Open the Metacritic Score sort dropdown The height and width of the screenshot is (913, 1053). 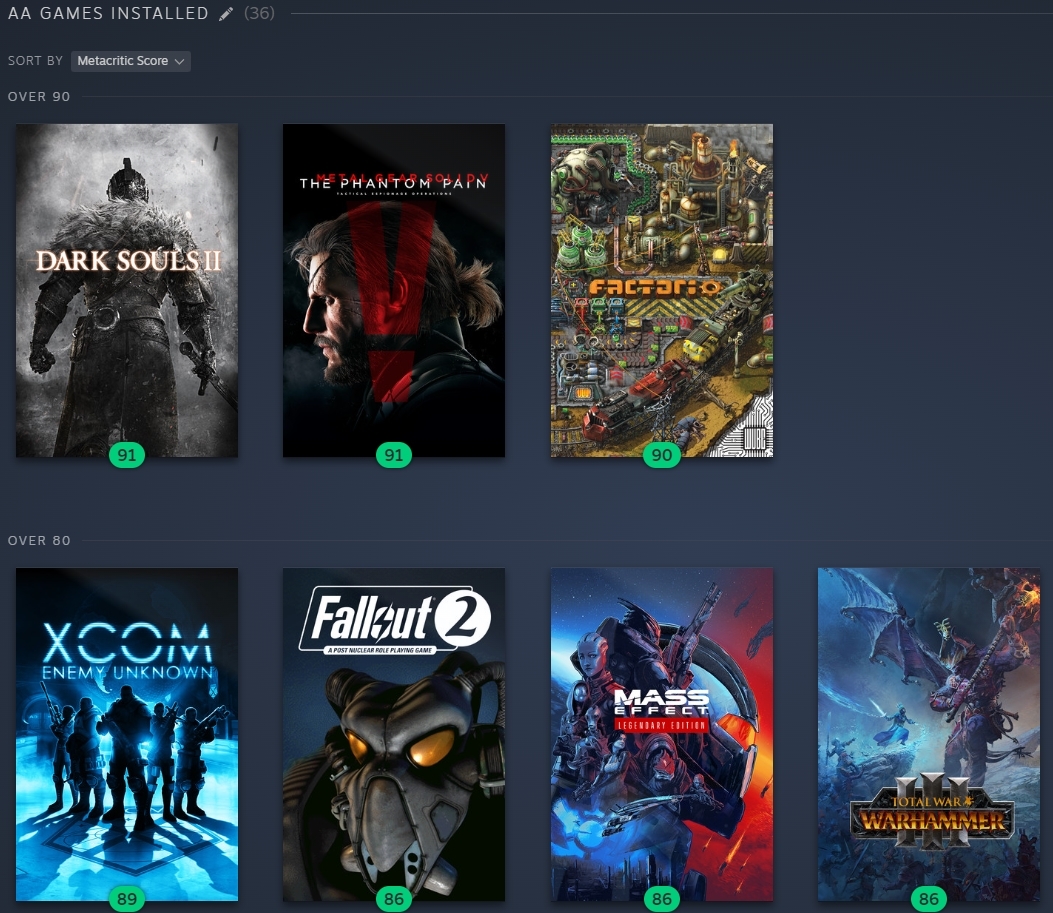[x=131, y=61]
